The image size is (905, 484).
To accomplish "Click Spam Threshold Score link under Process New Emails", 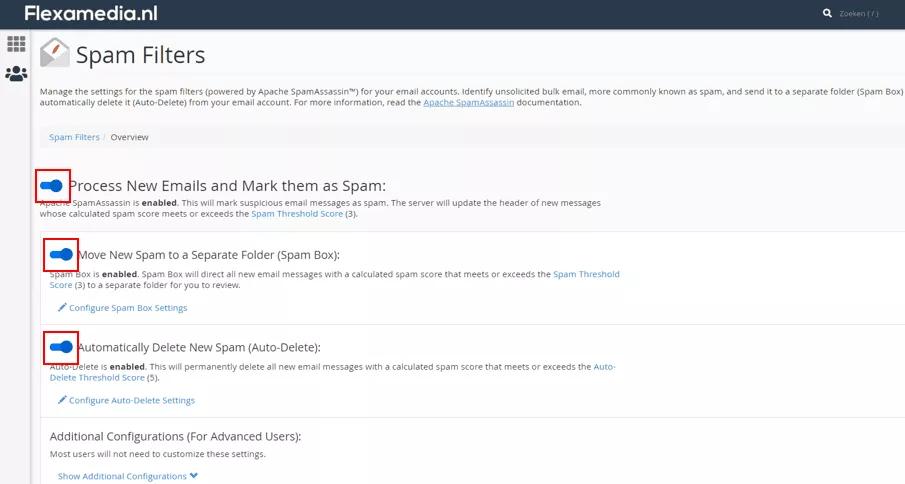I will click(x=297, y=214).
